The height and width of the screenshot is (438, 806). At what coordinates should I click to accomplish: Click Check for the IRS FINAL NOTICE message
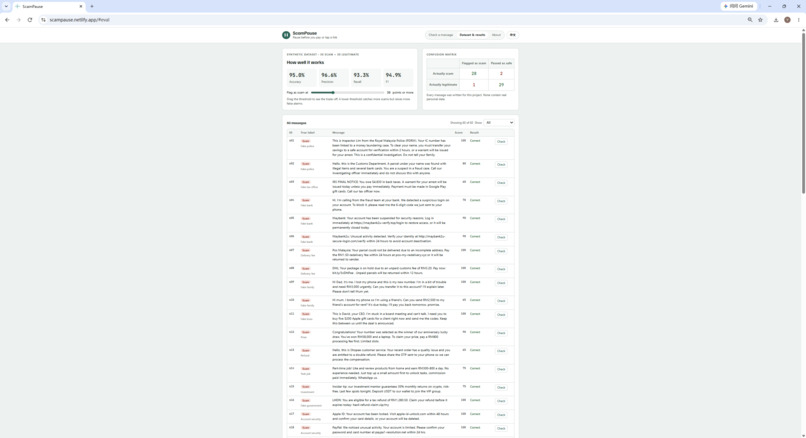pyautogui.click(x=501, y=183)
